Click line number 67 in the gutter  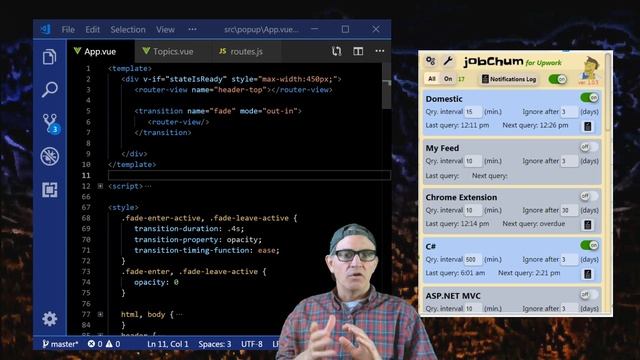pos(86,207)
